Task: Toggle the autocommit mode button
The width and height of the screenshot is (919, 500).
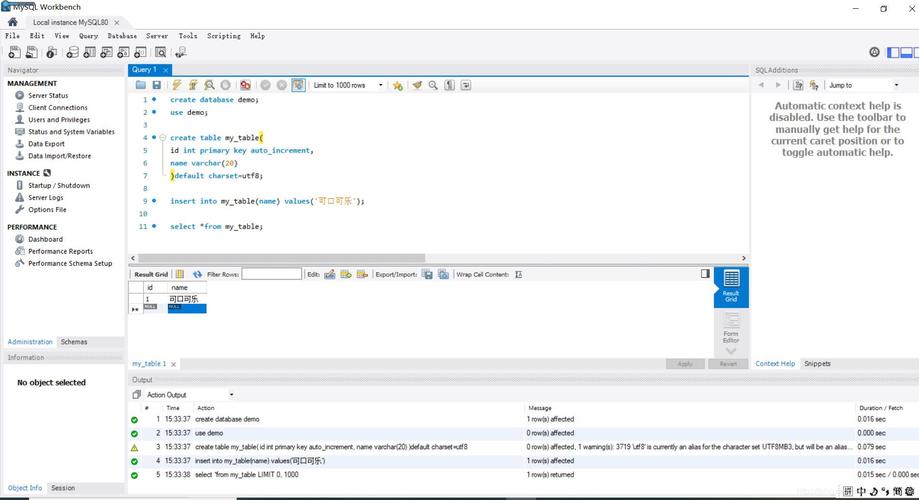Action: point(298,86)
